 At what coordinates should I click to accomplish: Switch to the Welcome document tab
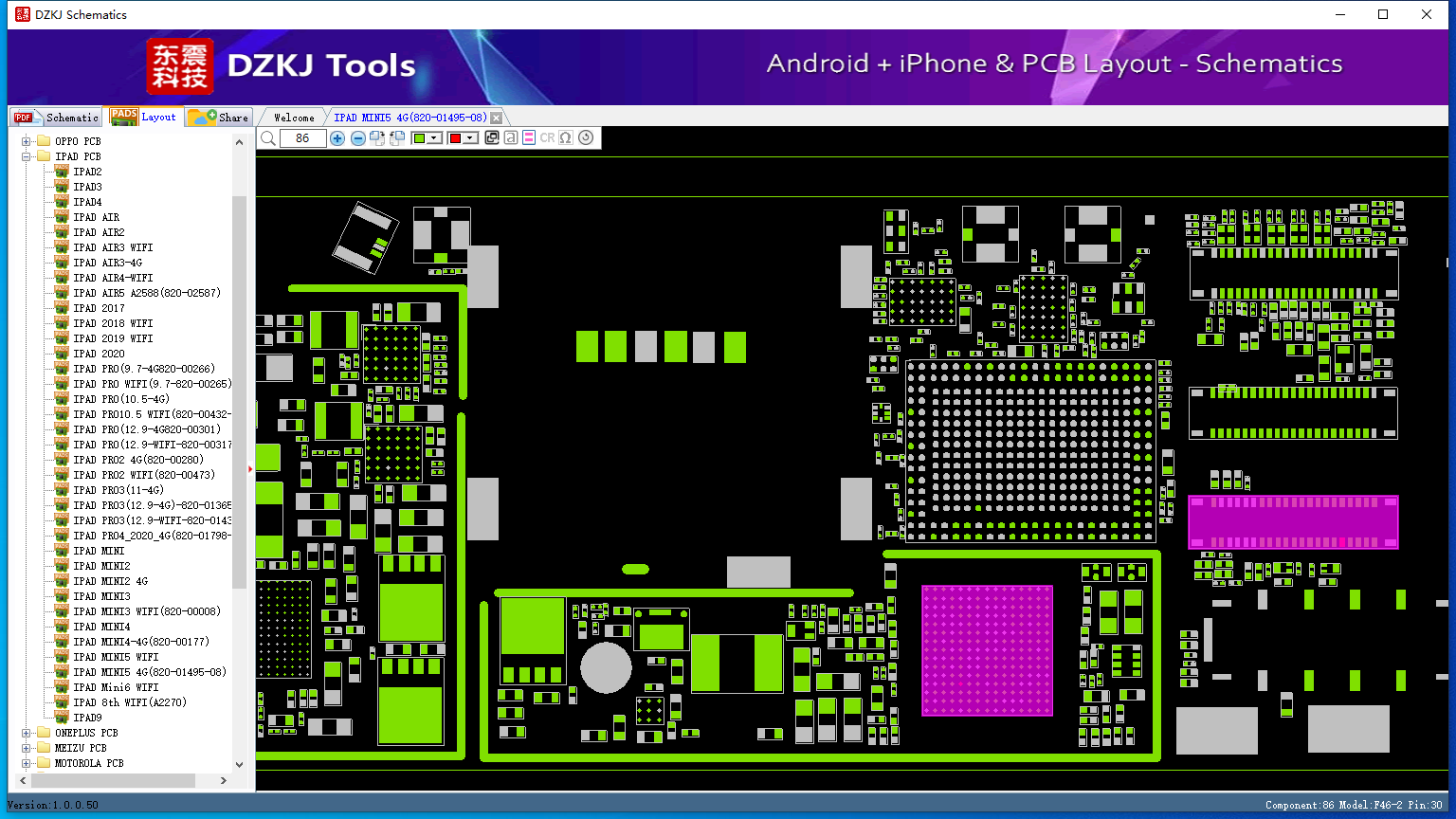point(294,118)
